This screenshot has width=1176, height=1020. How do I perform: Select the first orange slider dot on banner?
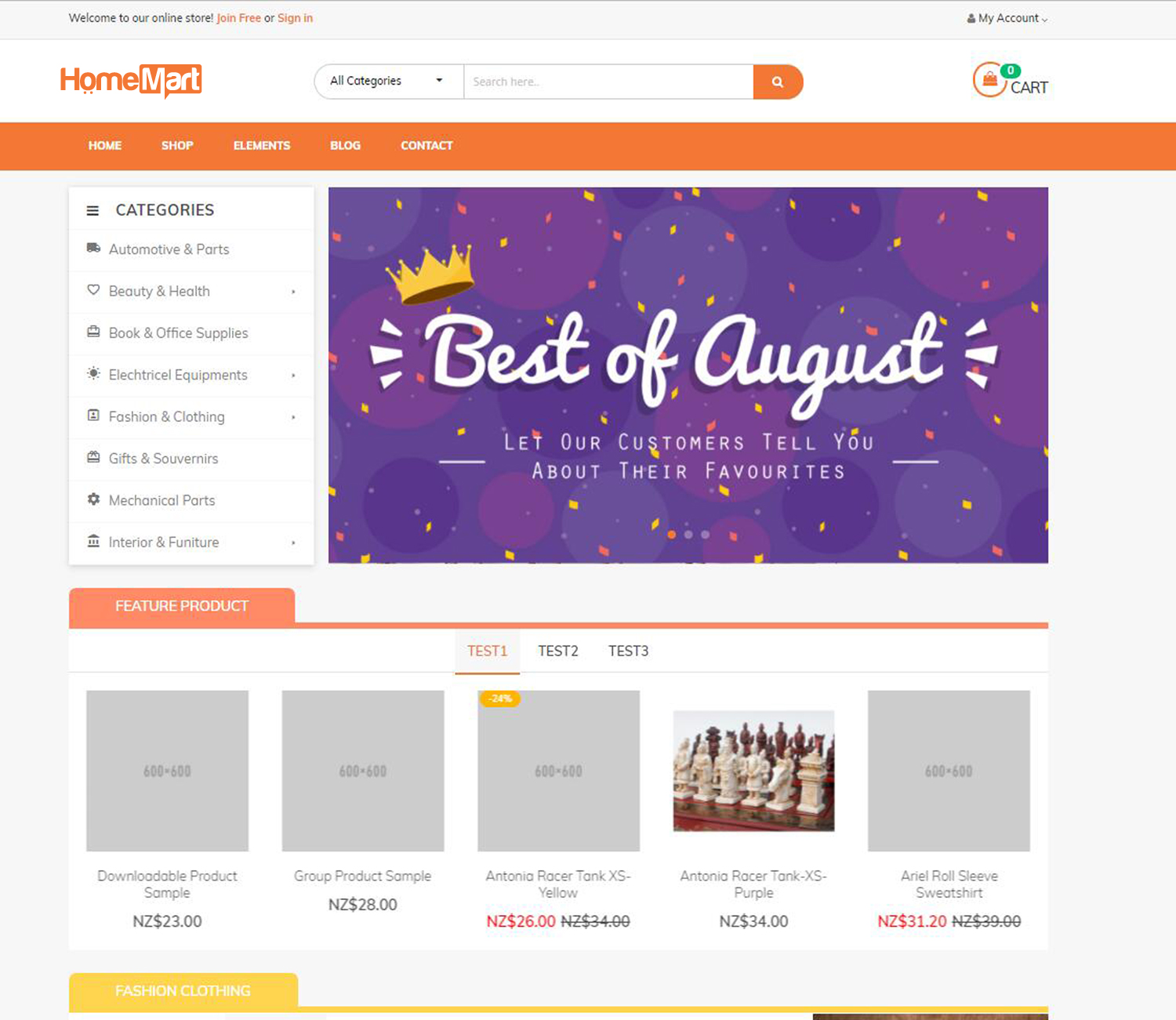pos(671,535)
